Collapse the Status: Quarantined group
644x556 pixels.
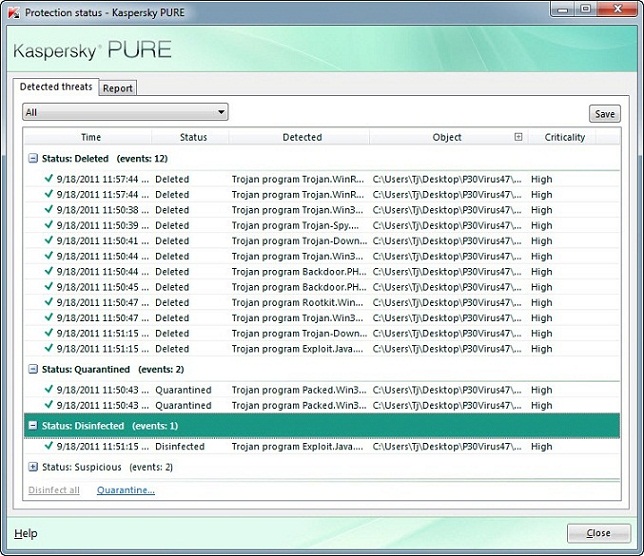32,369
